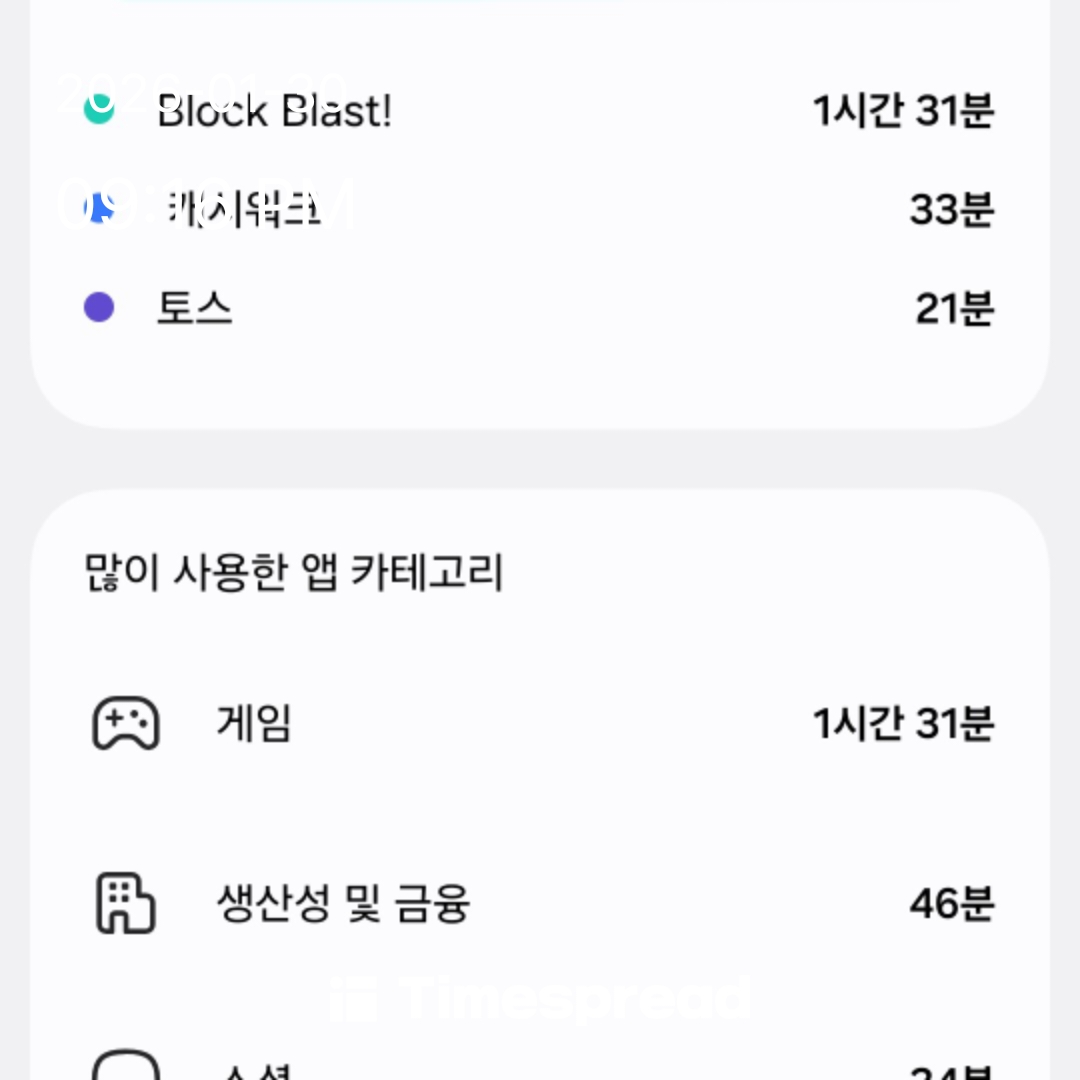The height and width of the screenshot is (1080, 1080).
Task: Select the purple dot beside 토스
Action: 99,308
